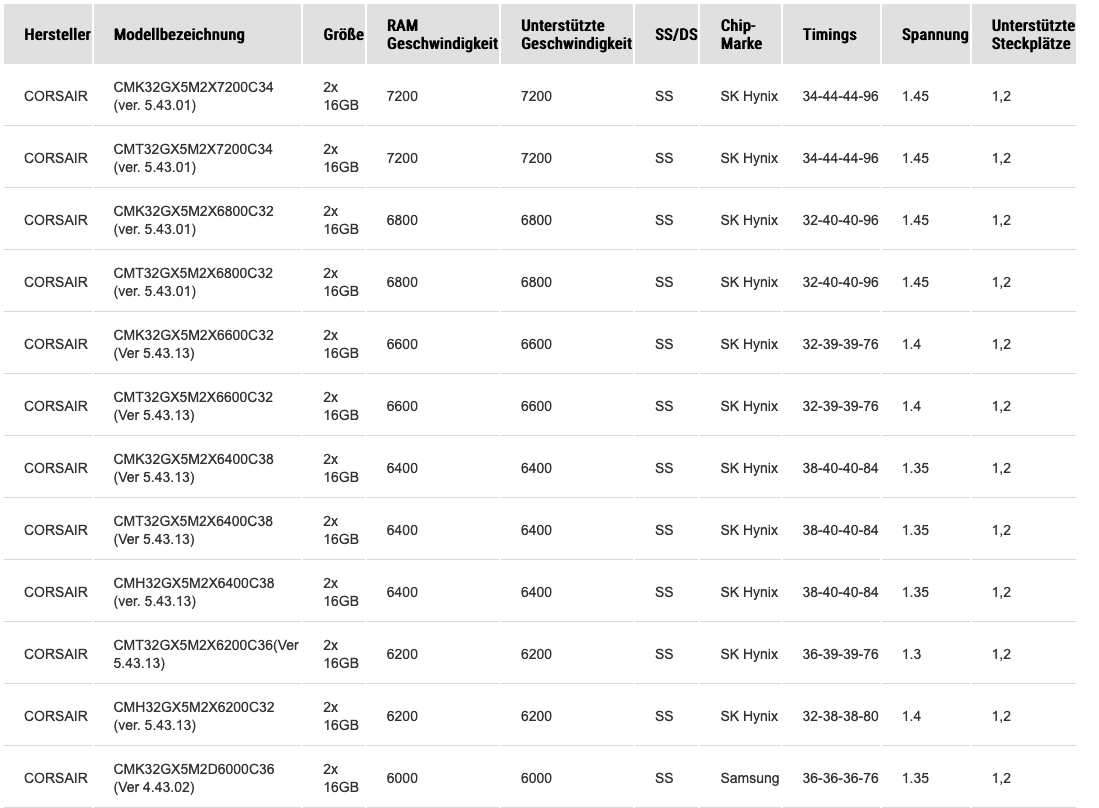Click SS in the CMK32GX5M2D6000C36 row
Image resolution: width=1099 pixels, height=808 pixels.
[x=664, y=778]
